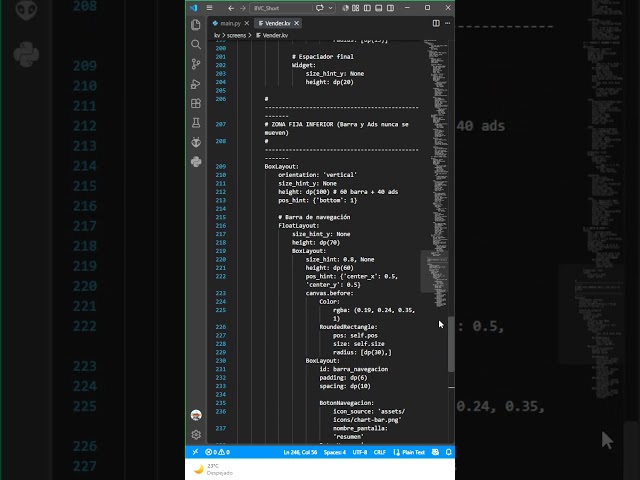Image resolution: width=640 pixels, height=480 pixels.
Task: Click the 'spacing: dp(10)' code line
Action: point(345,386)
